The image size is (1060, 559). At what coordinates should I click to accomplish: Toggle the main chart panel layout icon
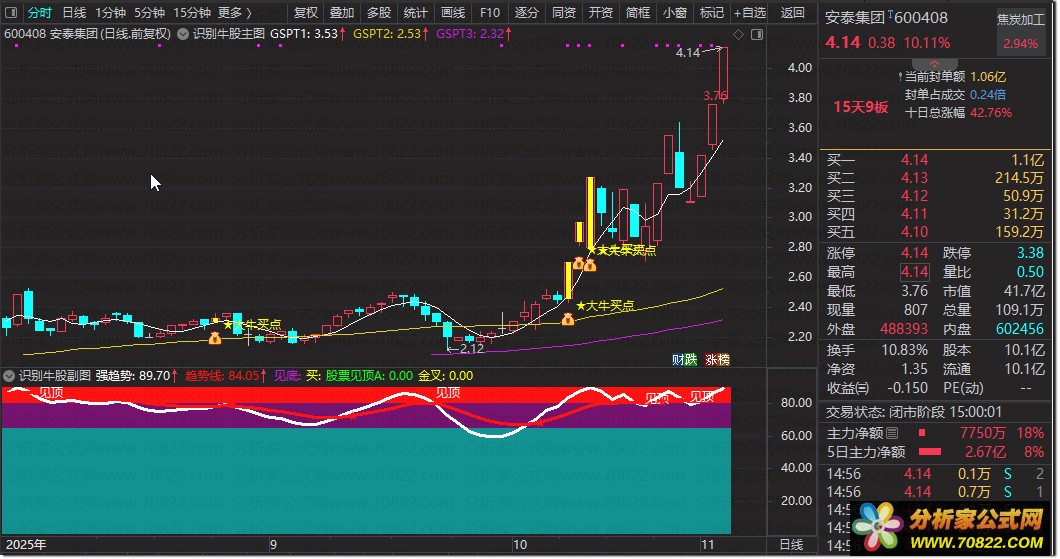[x=757, y=34]
